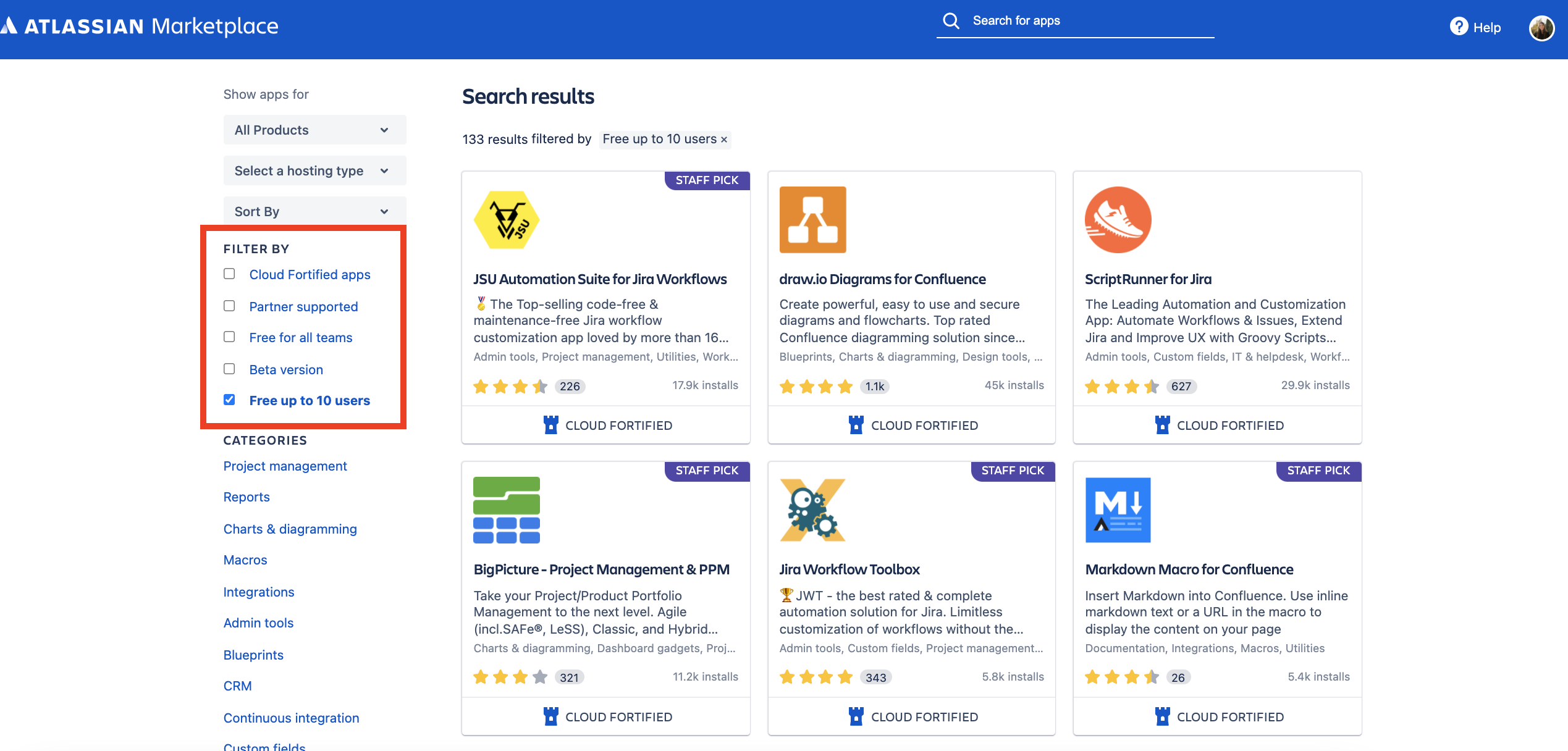Click the 627 review count on ScriptRunner card
Viewport: 1568px width, 751px height.
(x=1181, y=387)
